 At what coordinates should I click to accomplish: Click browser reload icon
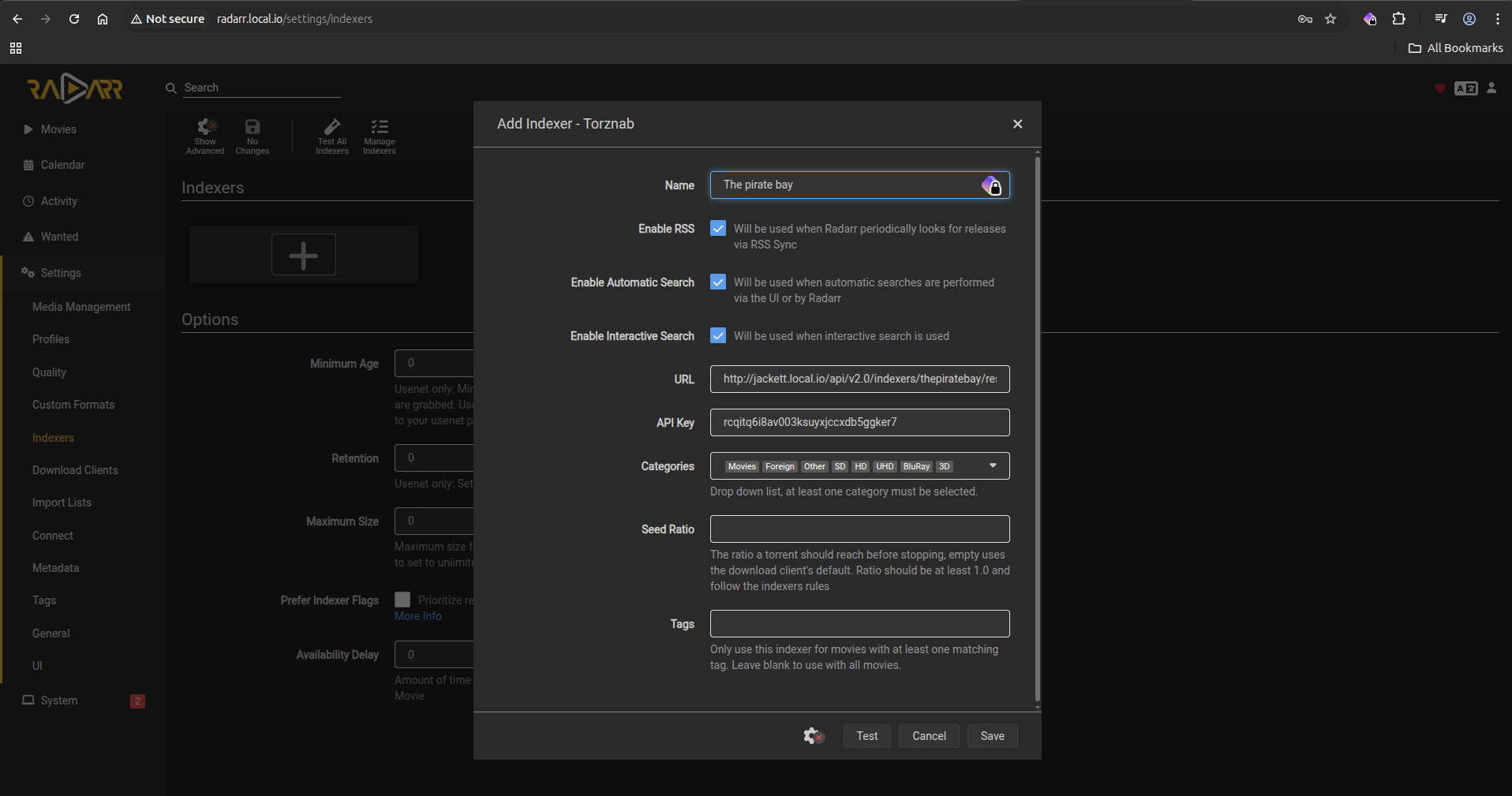[x=74, y=19]
